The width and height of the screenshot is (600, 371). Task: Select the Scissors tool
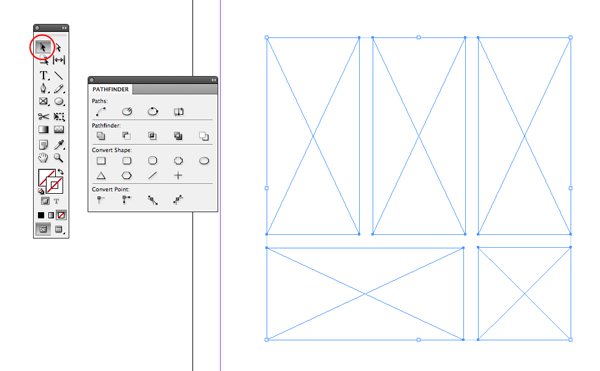tap(43, 116)
